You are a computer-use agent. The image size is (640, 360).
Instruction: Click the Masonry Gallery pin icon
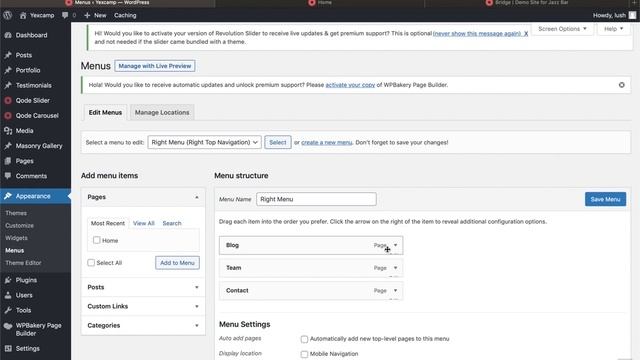tap(8, 146)
